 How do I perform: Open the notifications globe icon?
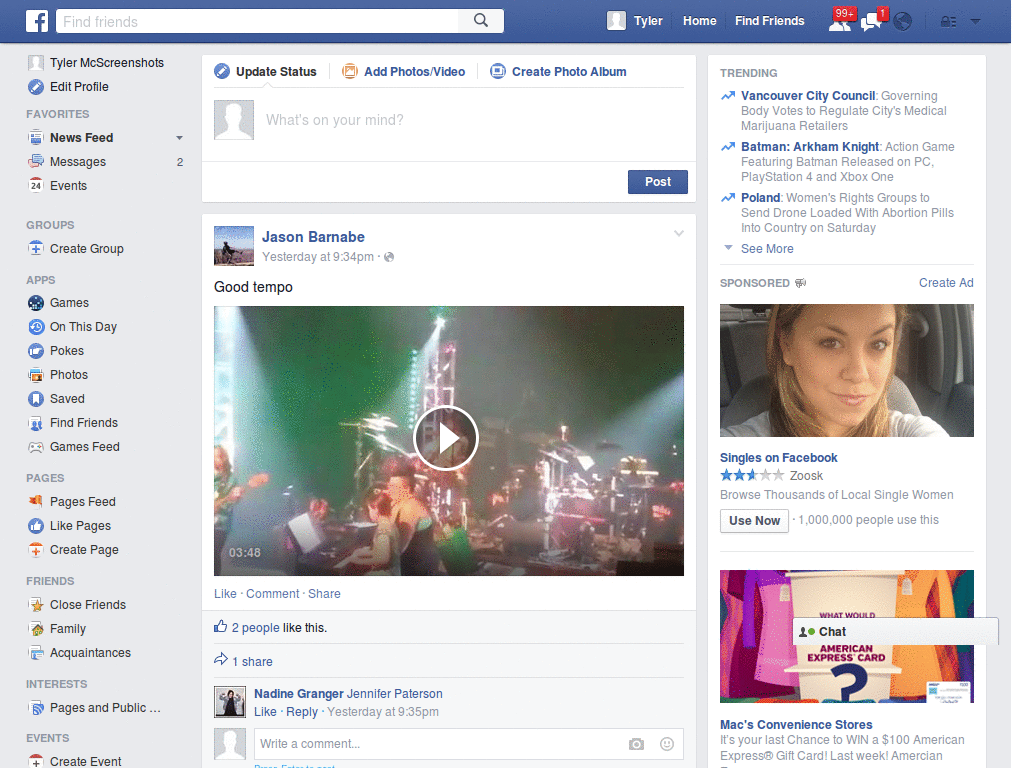click(x=903, y=22)
